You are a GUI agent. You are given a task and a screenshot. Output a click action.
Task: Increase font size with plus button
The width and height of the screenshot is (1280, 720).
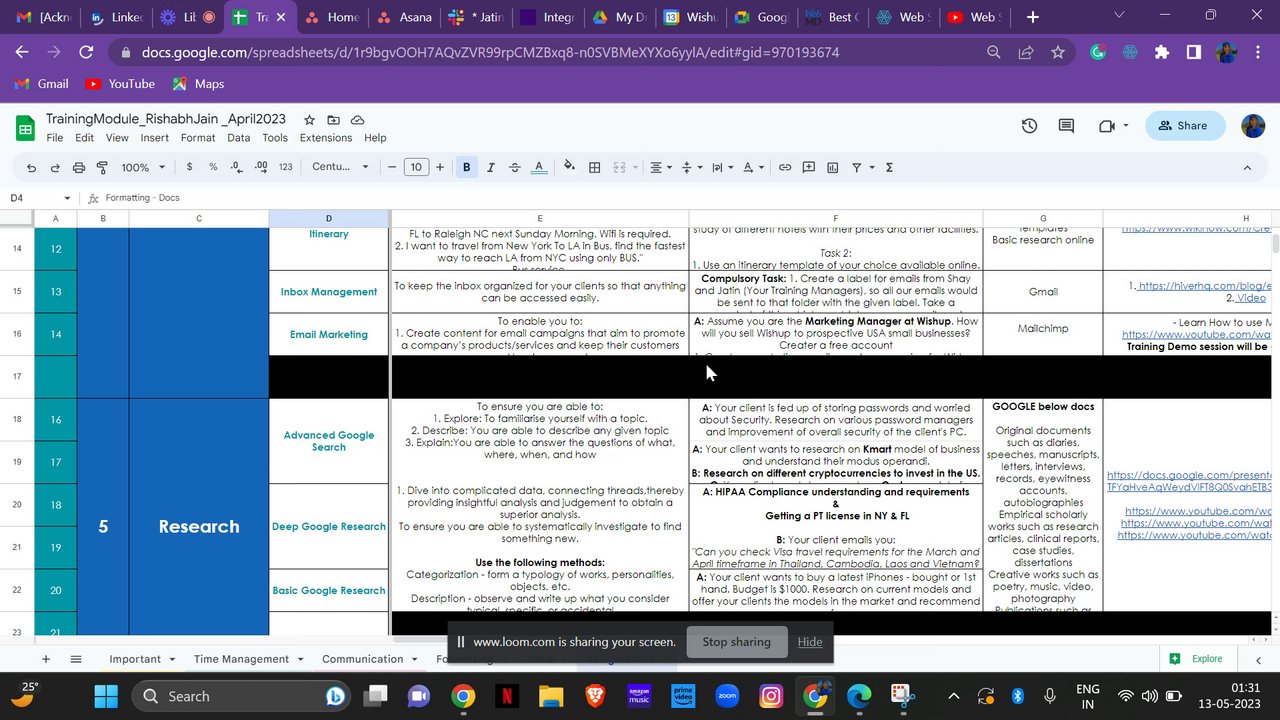[440, 167]
